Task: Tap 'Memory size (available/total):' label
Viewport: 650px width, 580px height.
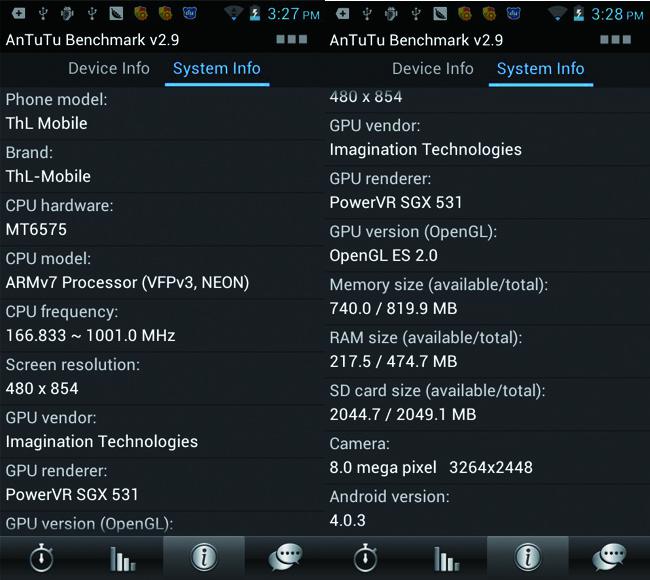Action: [439, 285]
